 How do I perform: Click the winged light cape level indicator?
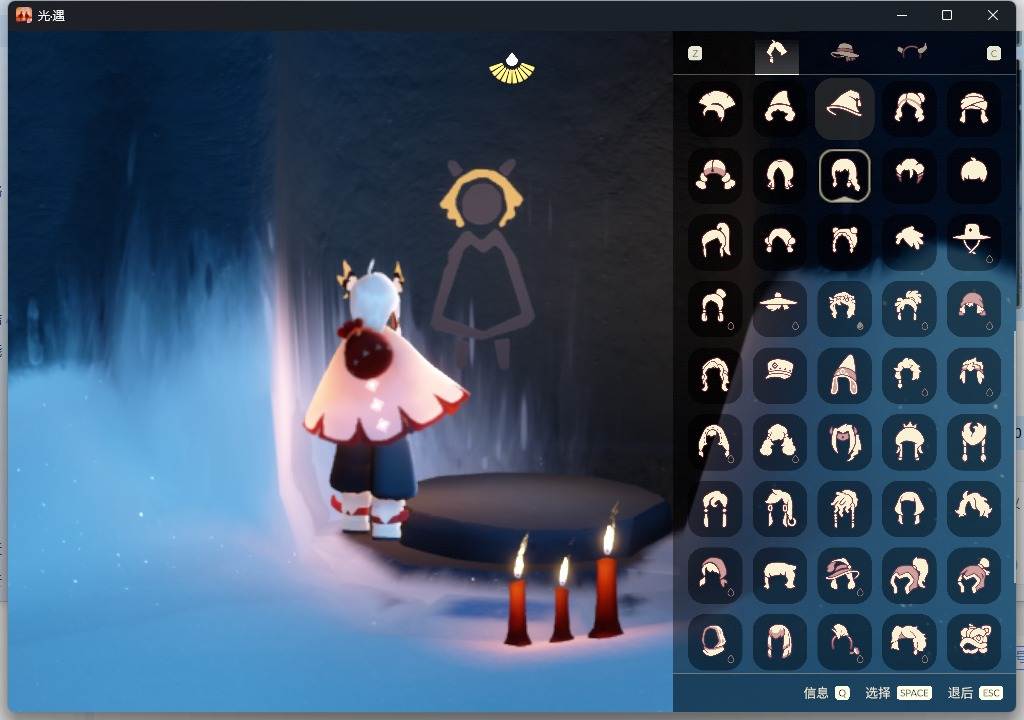[x=512, y=69]
